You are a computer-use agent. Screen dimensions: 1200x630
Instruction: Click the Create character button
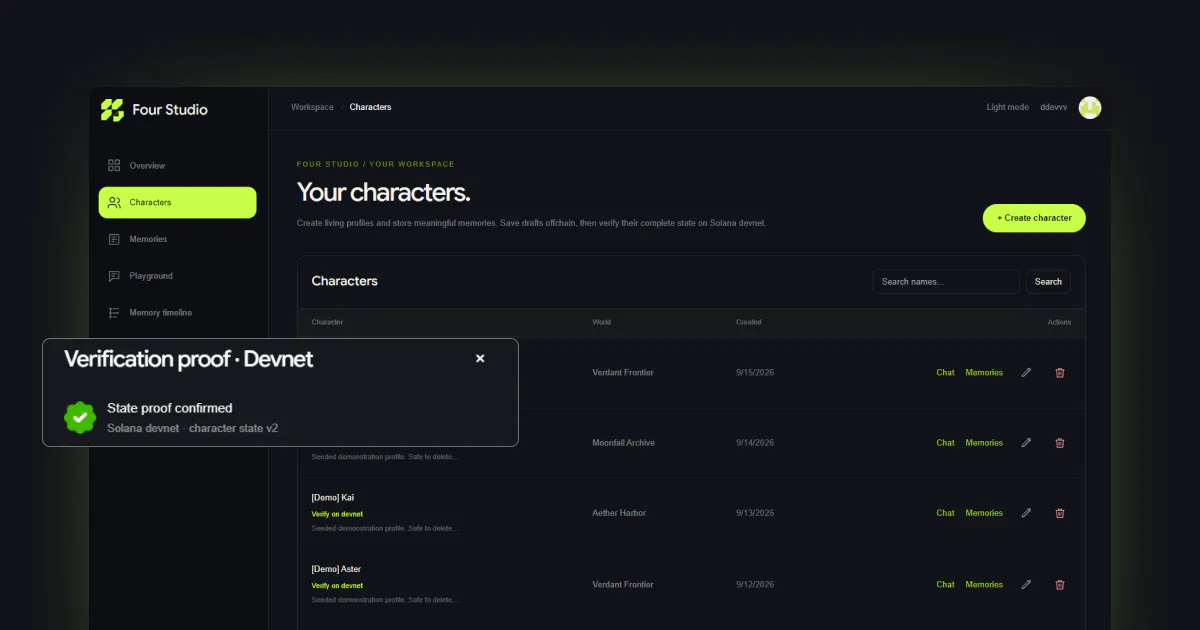(1034, 218)
